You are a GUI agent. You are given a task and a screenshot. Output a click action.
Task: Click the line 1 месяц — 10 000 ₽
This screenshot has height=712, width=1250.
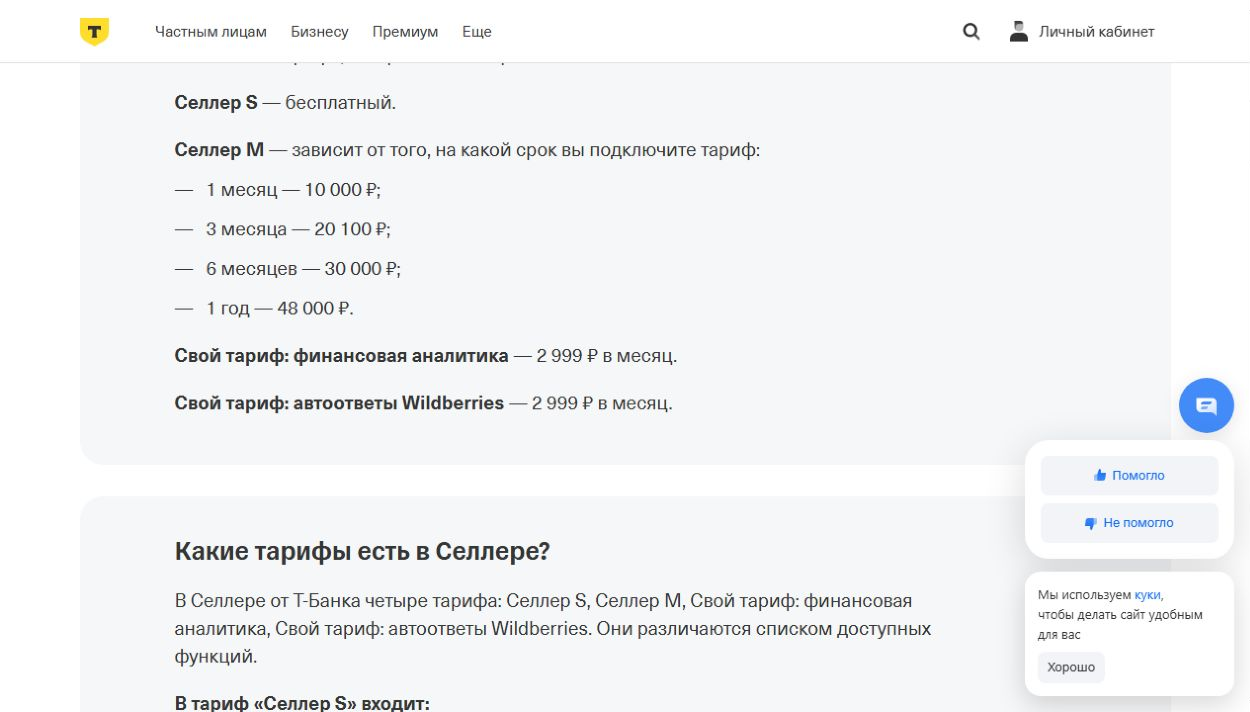click(x=293, y=190)
